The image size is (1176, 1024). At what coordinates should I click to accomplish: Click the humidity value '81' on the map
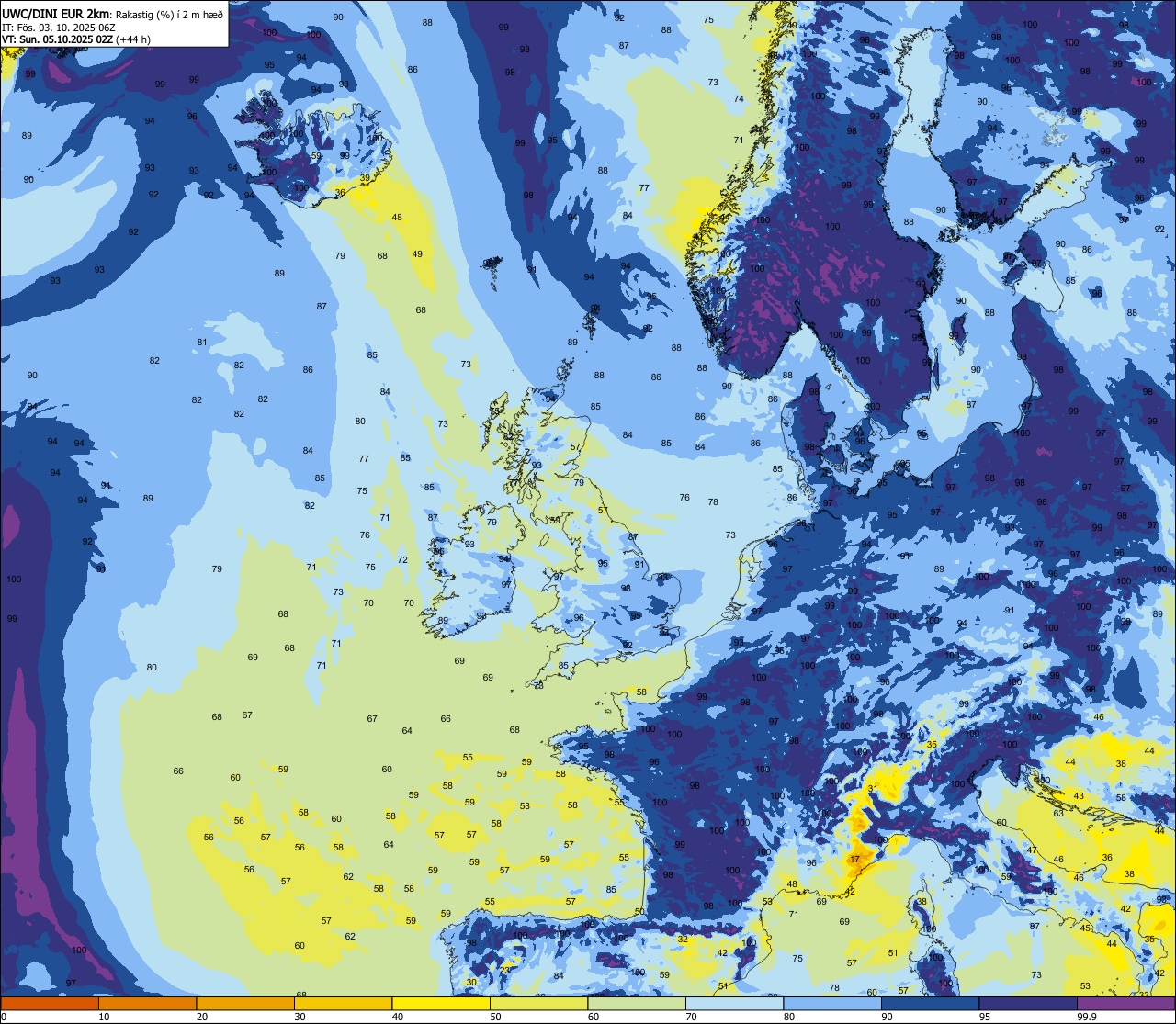point(202,343)
